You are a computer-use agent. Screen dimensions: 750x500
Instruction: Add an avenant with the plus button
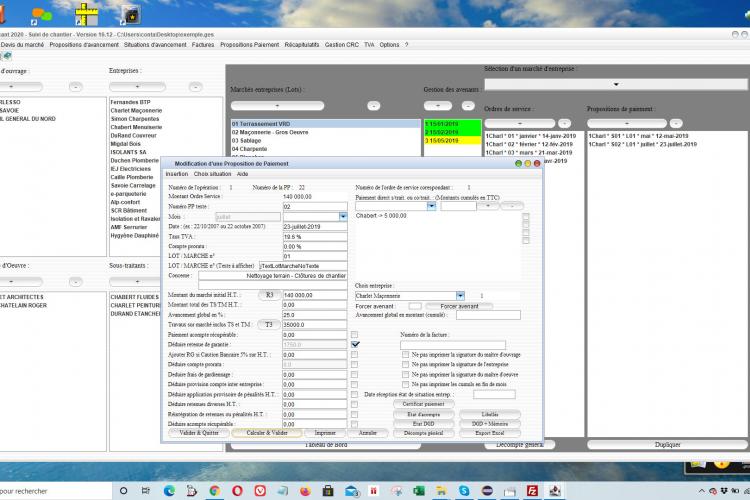438,106
